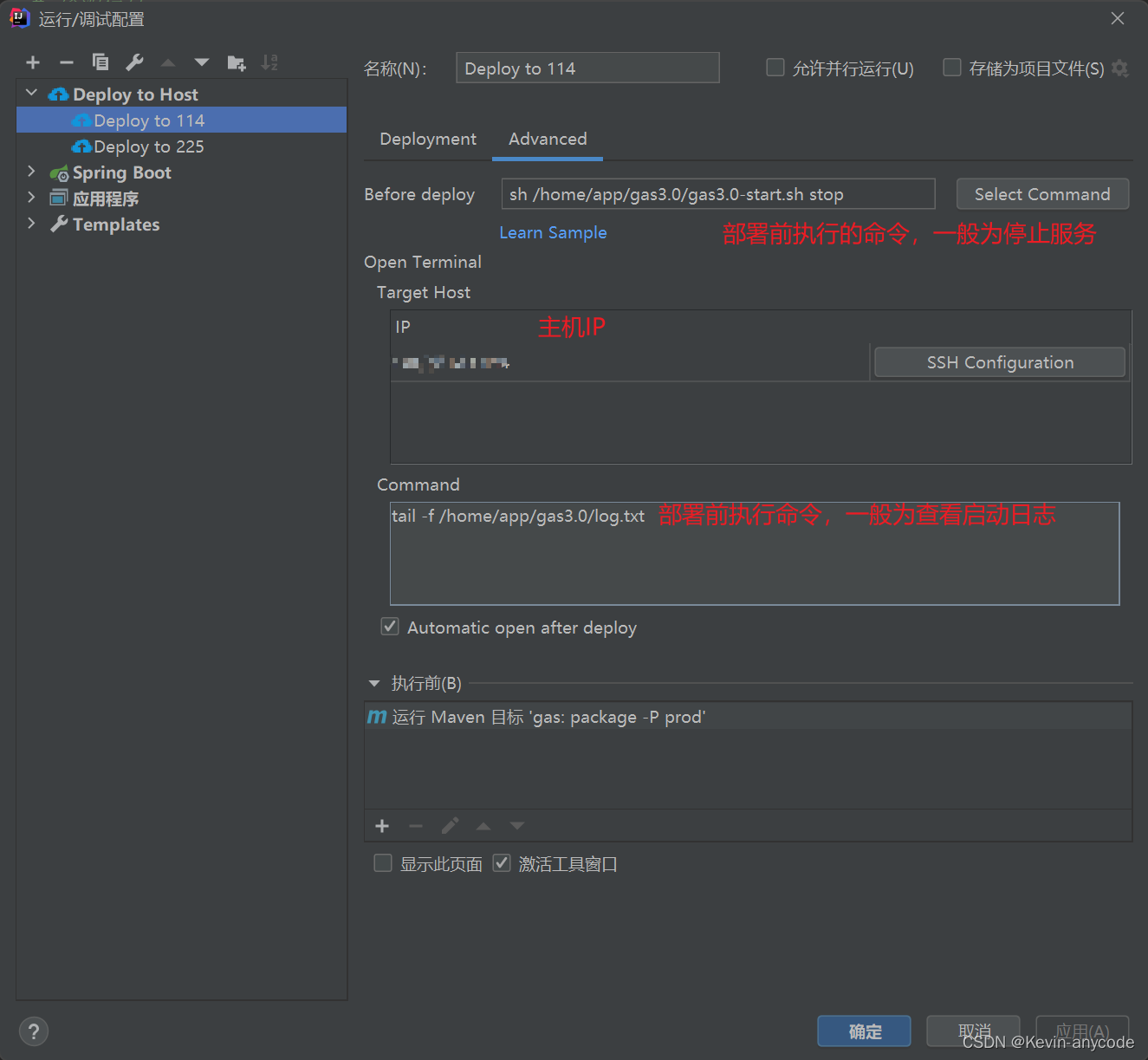1148x1060 pixels.
Task: Remove selected configuration with minus icon
Action: point(67,62)
